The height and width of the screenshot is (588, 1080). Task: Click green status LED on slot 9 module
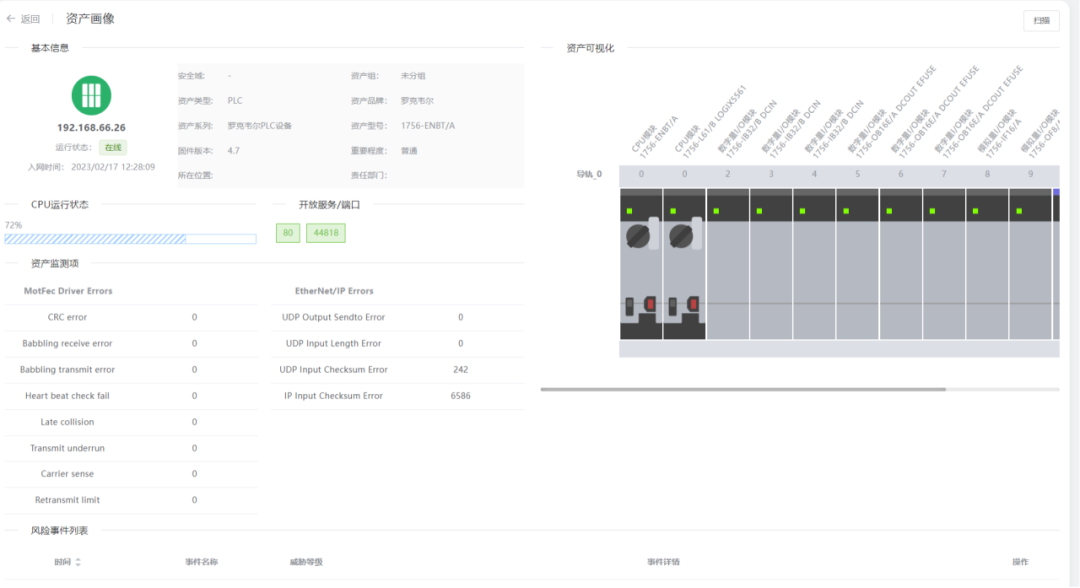1018,211
